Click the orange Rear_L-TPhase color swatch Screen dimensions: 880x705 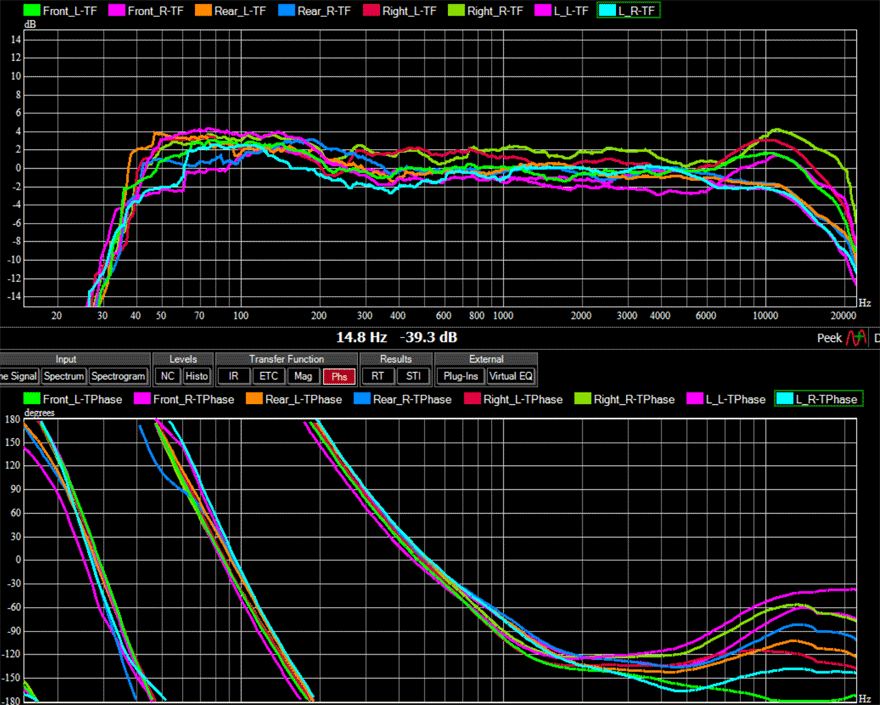[x=254, y=399]
